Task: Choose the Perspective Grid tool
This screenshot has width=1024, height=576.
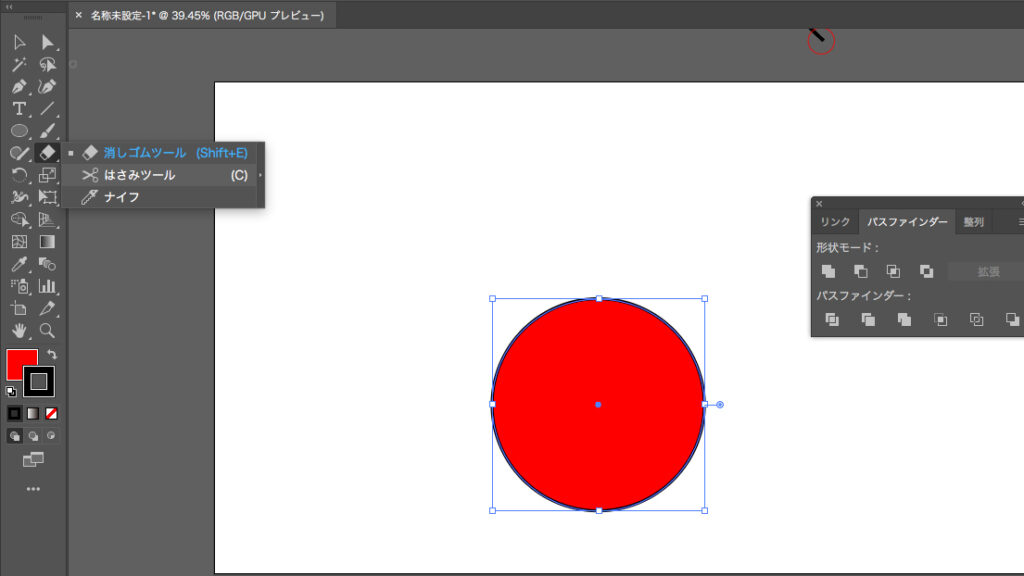Action: [x=47, y=219]
